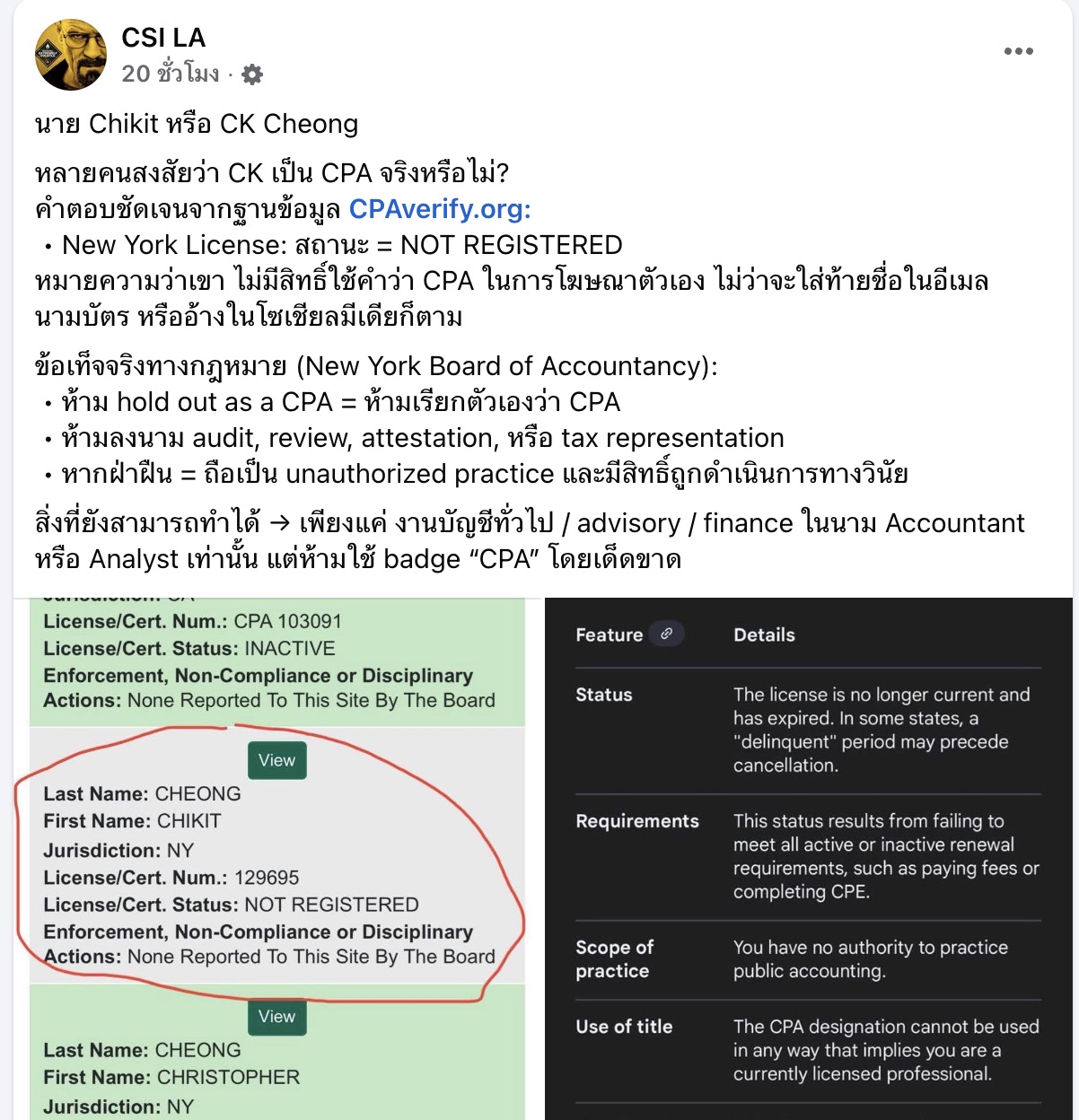Click the NOT REGISTERED license status text
The image size is (1079, 1120).
click(x=331, y=905)
